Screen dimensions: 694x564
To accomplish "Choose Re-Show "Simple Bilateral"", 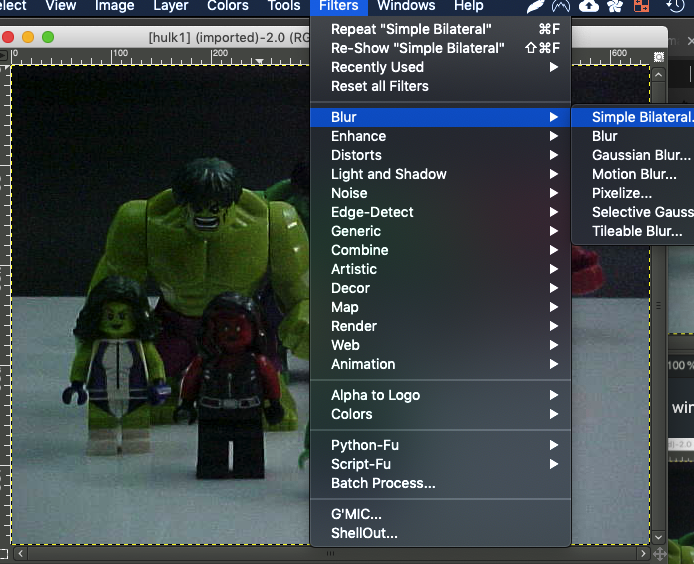I will pos(440,48).
